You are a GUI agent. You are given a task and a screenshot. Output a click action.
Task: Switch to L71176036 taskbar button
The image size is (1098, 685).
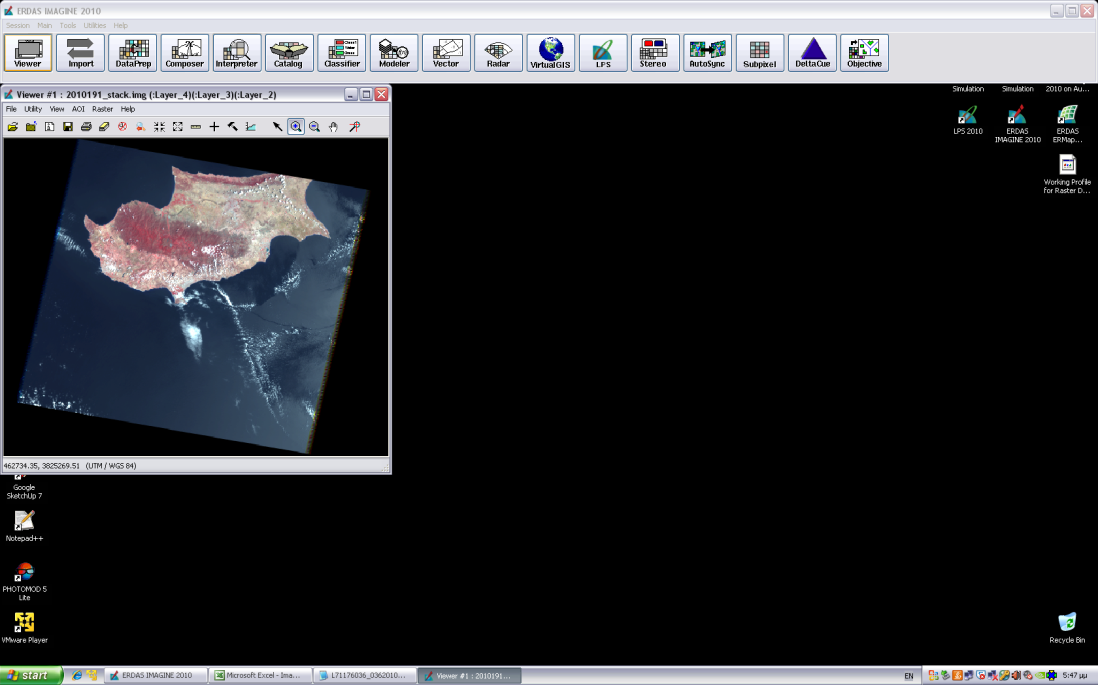click(366, 675)
